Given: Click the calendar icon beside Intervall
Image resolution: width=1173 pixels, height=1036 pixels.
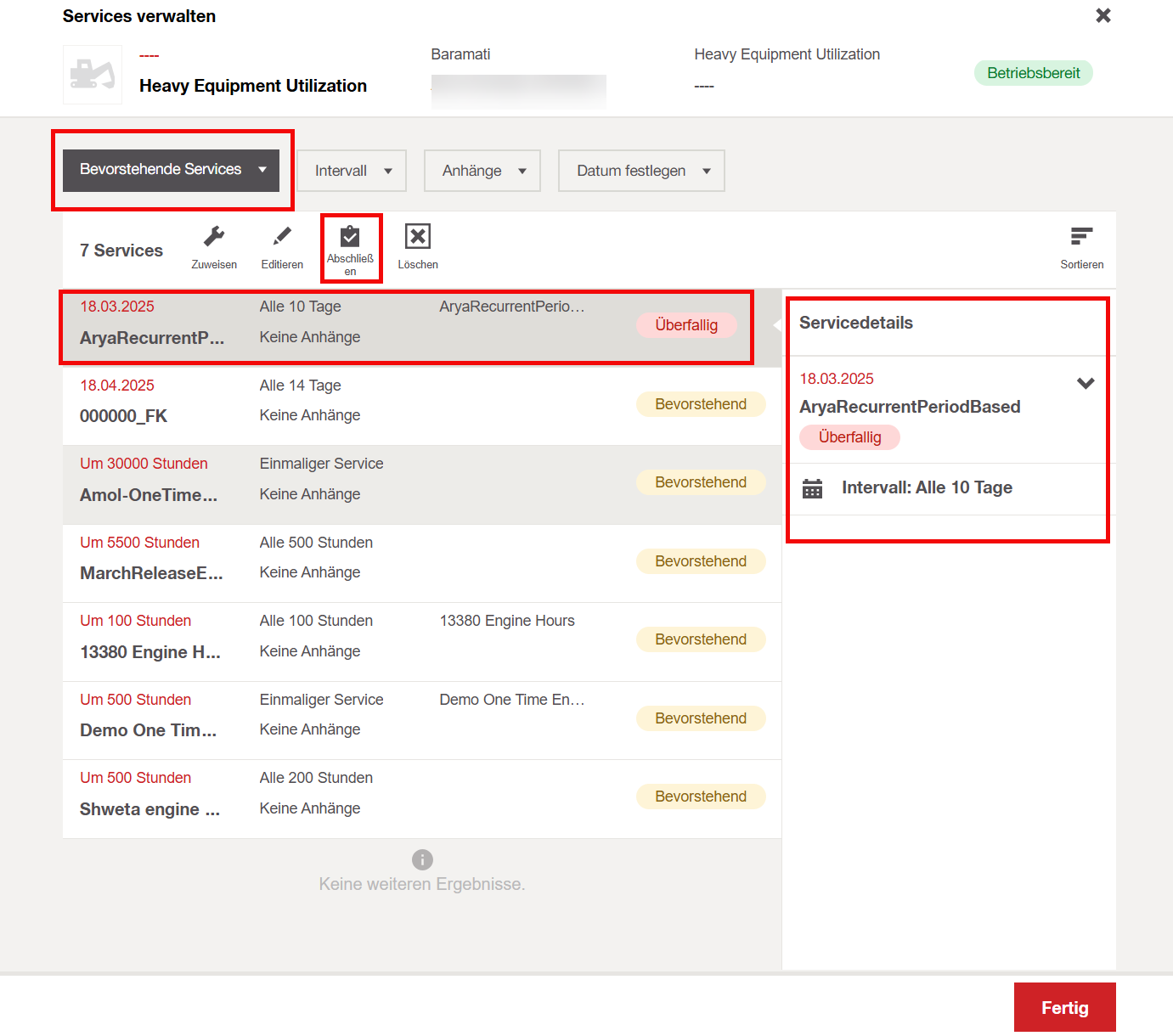Looking at the screenshot, I should (x=812, y=488).
